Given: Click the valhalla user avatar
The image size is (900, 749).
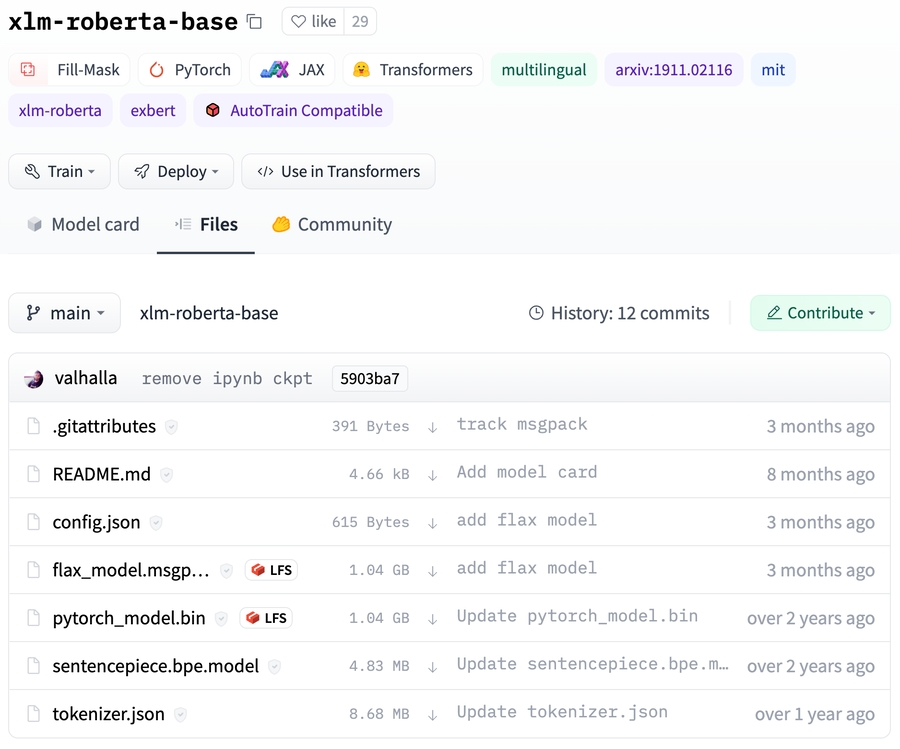Looking at the screenshot, I should tap(34, 379).
